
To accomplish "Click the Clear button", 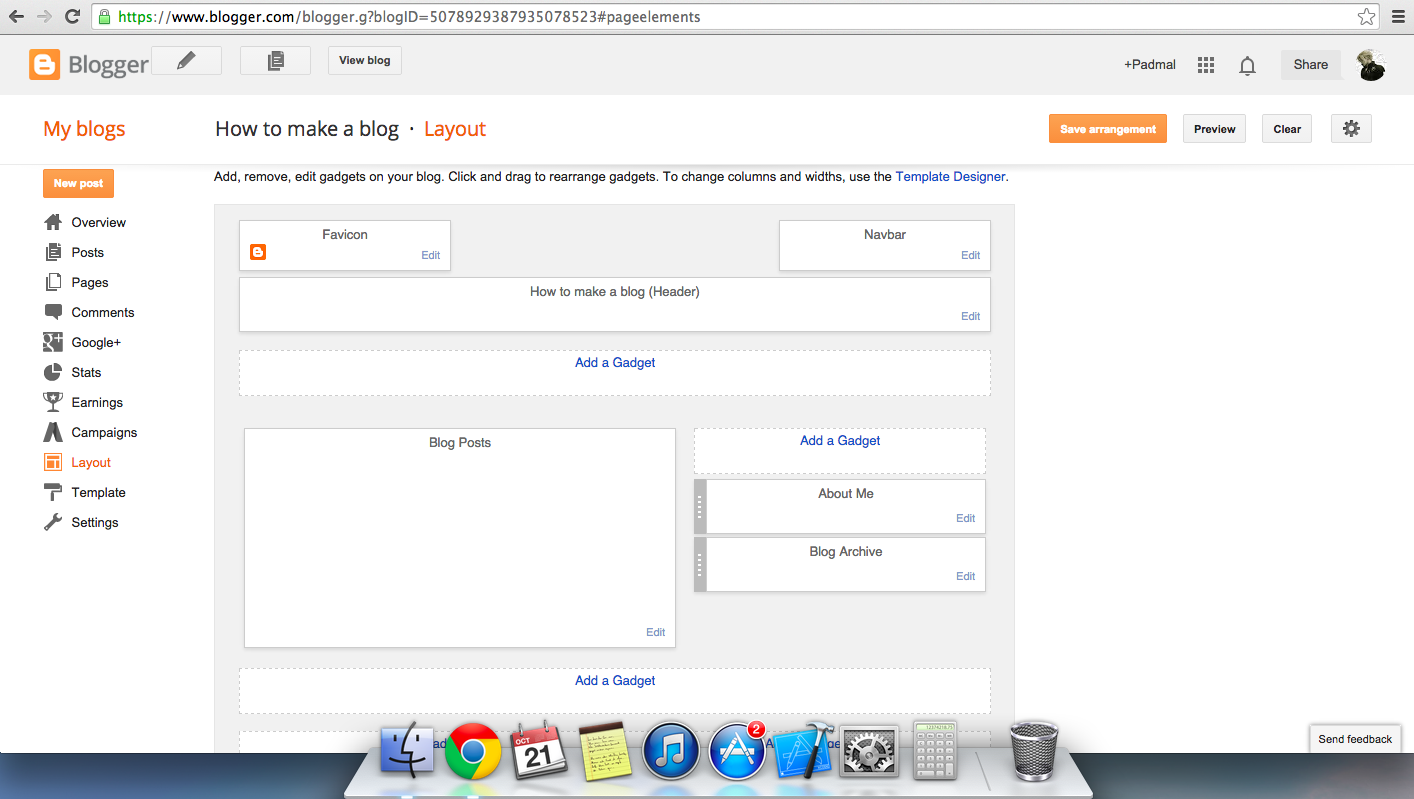I will click(1287, 129).
